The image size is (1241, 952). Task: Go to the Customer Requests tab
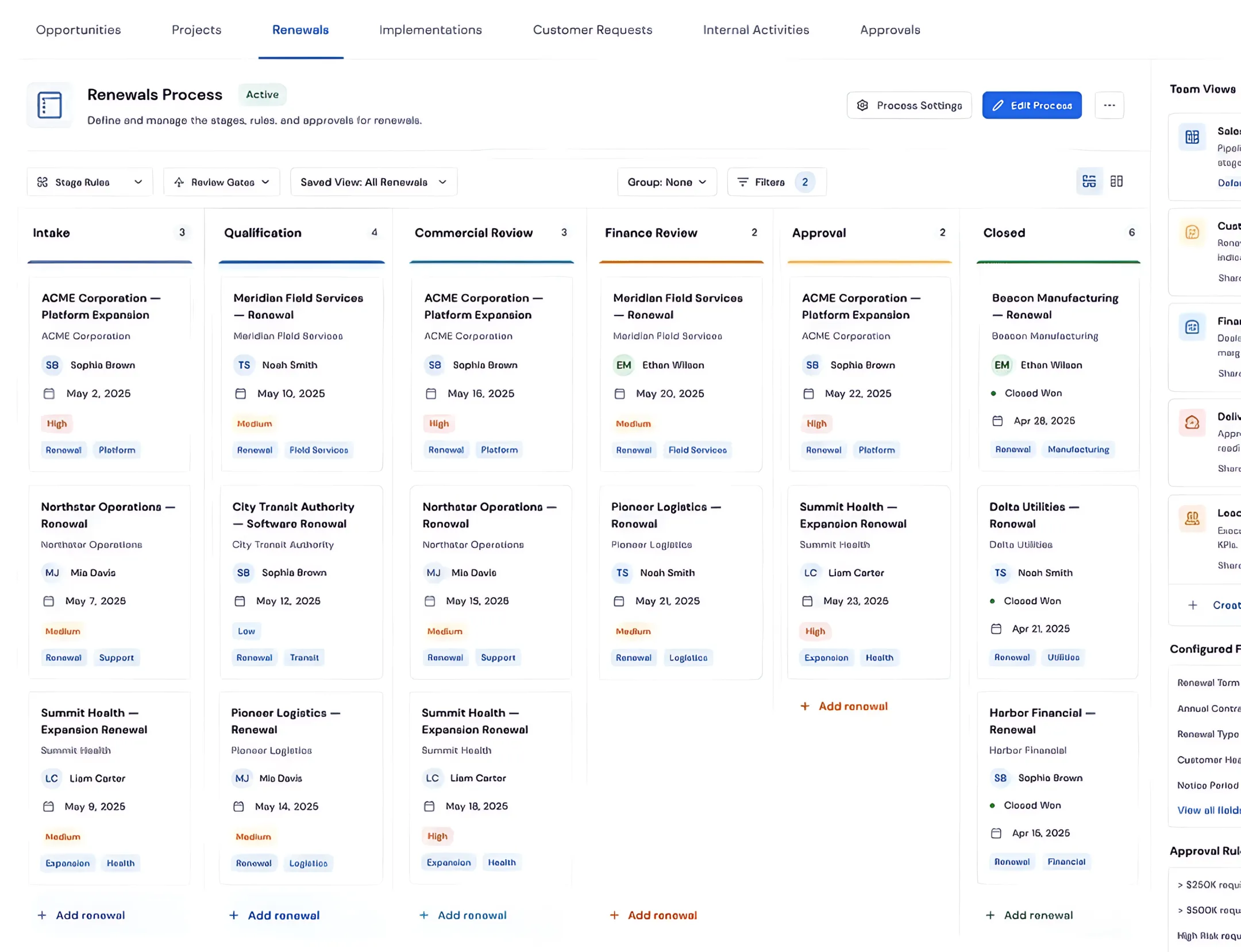coord(593,30)
